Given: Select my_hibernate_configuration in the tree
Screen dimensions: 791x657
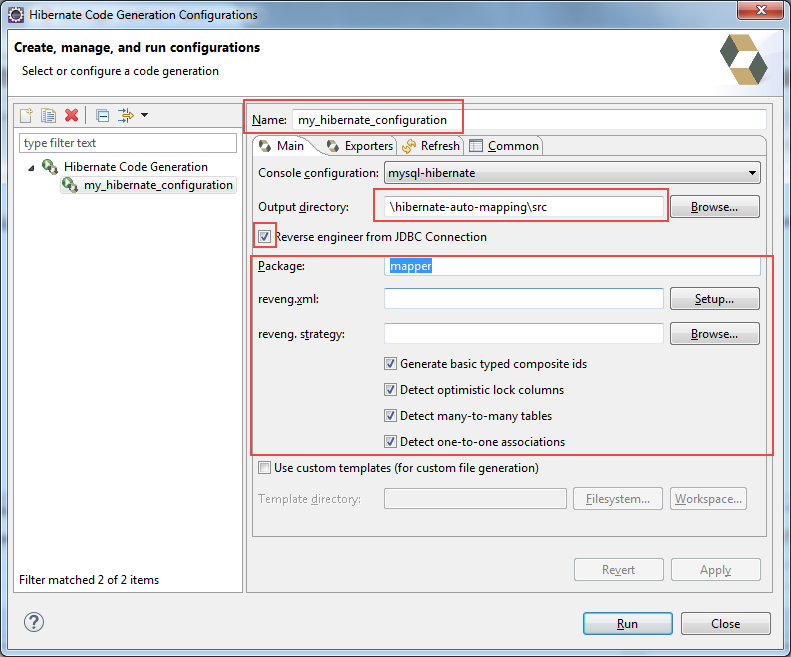Looking at the screenshot, I should [157, 185].
